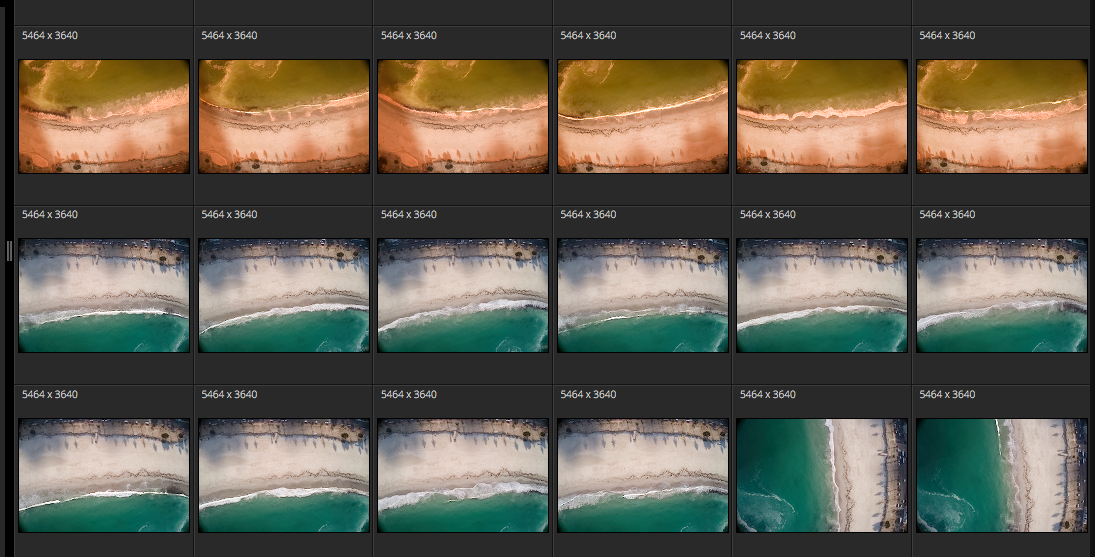The width and height of the screenshot is (1095, 557).
Task: Select first teal beach thumbnail in middle row
Action: 104,295
